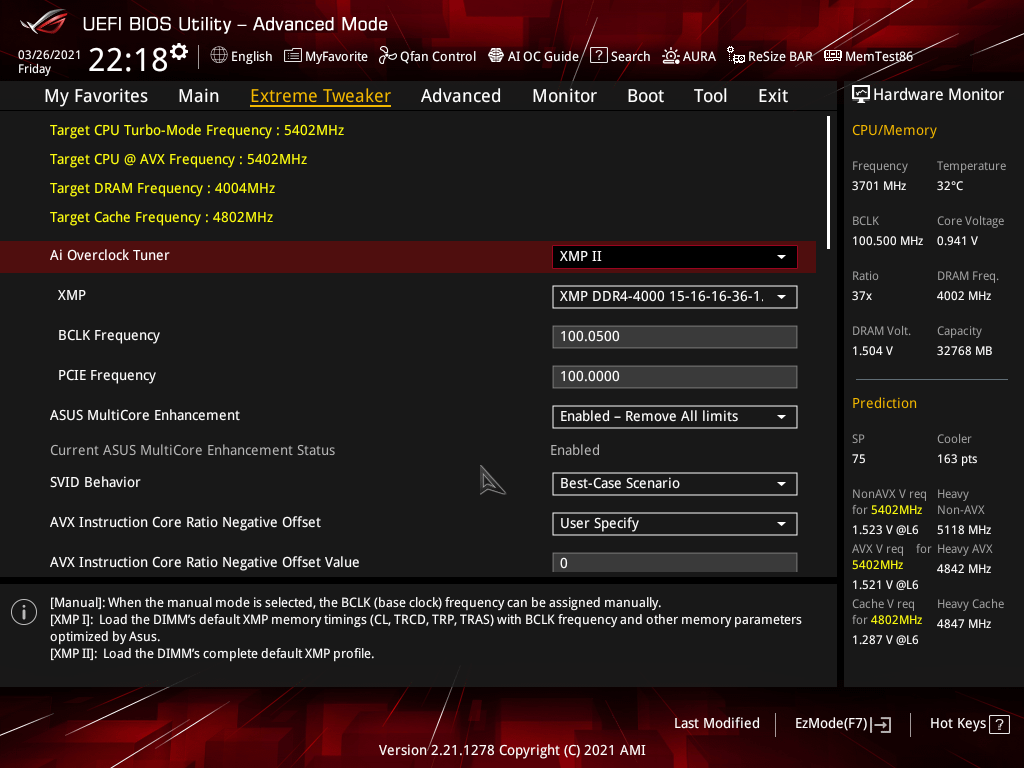Toggle ReSize BAR icon
Viewport: 1024px width, 768px height.
736,56
